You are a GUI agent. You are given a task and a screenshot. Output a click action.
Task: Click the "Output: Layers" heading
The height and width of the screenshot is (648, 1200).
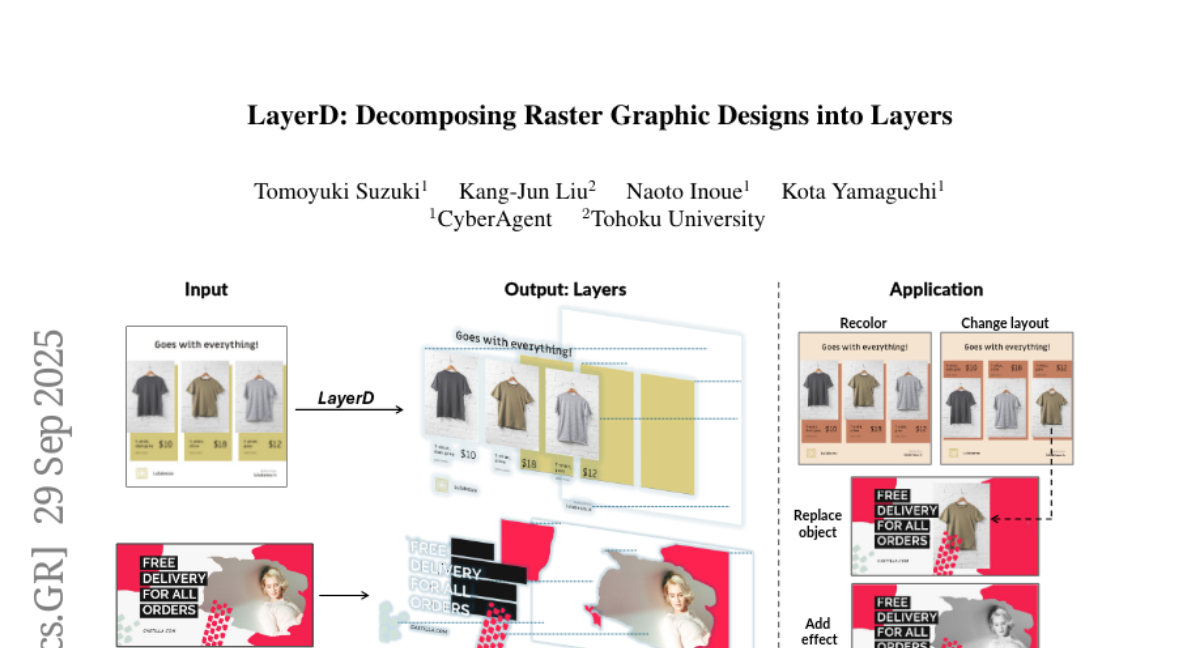pos(565,290)
